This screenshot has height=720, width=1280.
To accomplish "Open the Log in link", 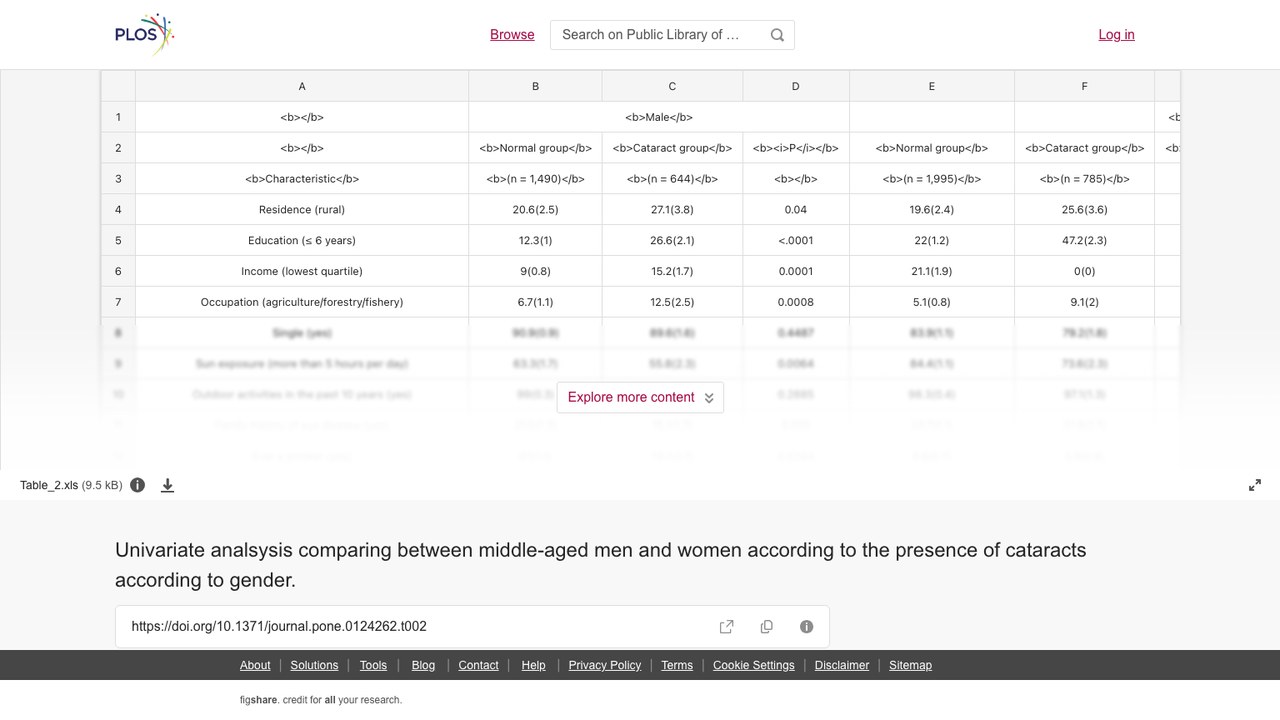I will tap(1116, 34).
